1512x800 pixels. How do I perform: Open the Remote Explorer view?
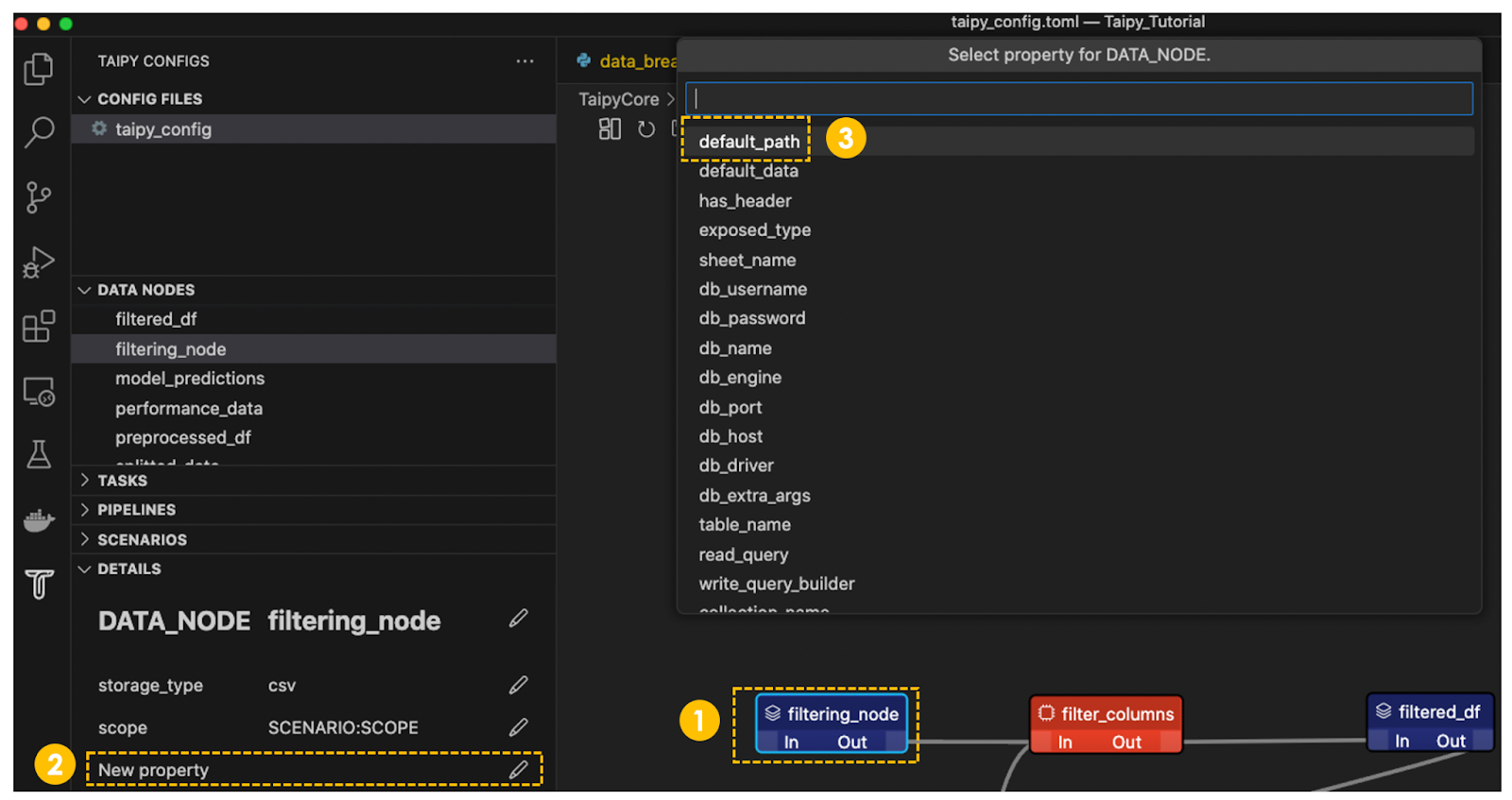coord(39,391)
